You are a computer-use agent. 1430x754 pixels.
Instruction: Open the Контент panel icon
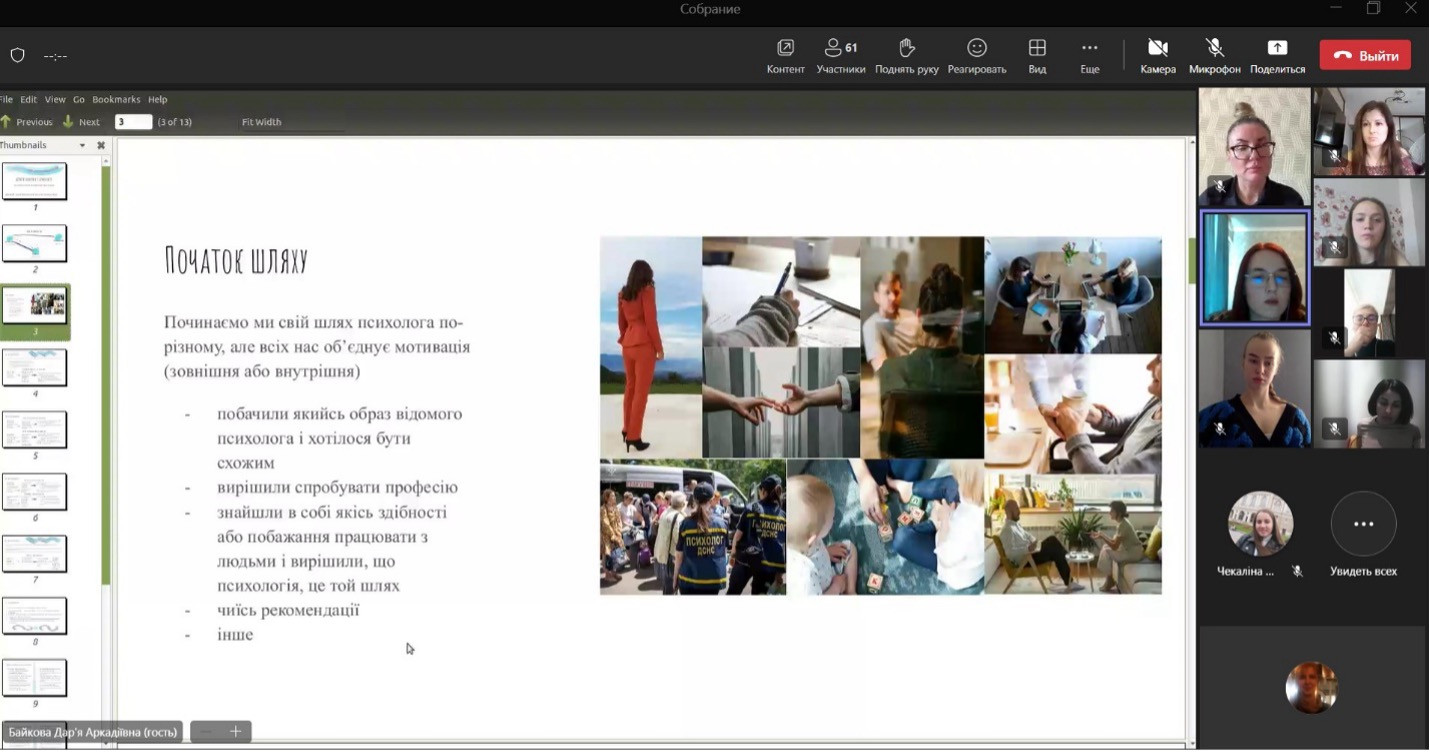coord(785,49)
